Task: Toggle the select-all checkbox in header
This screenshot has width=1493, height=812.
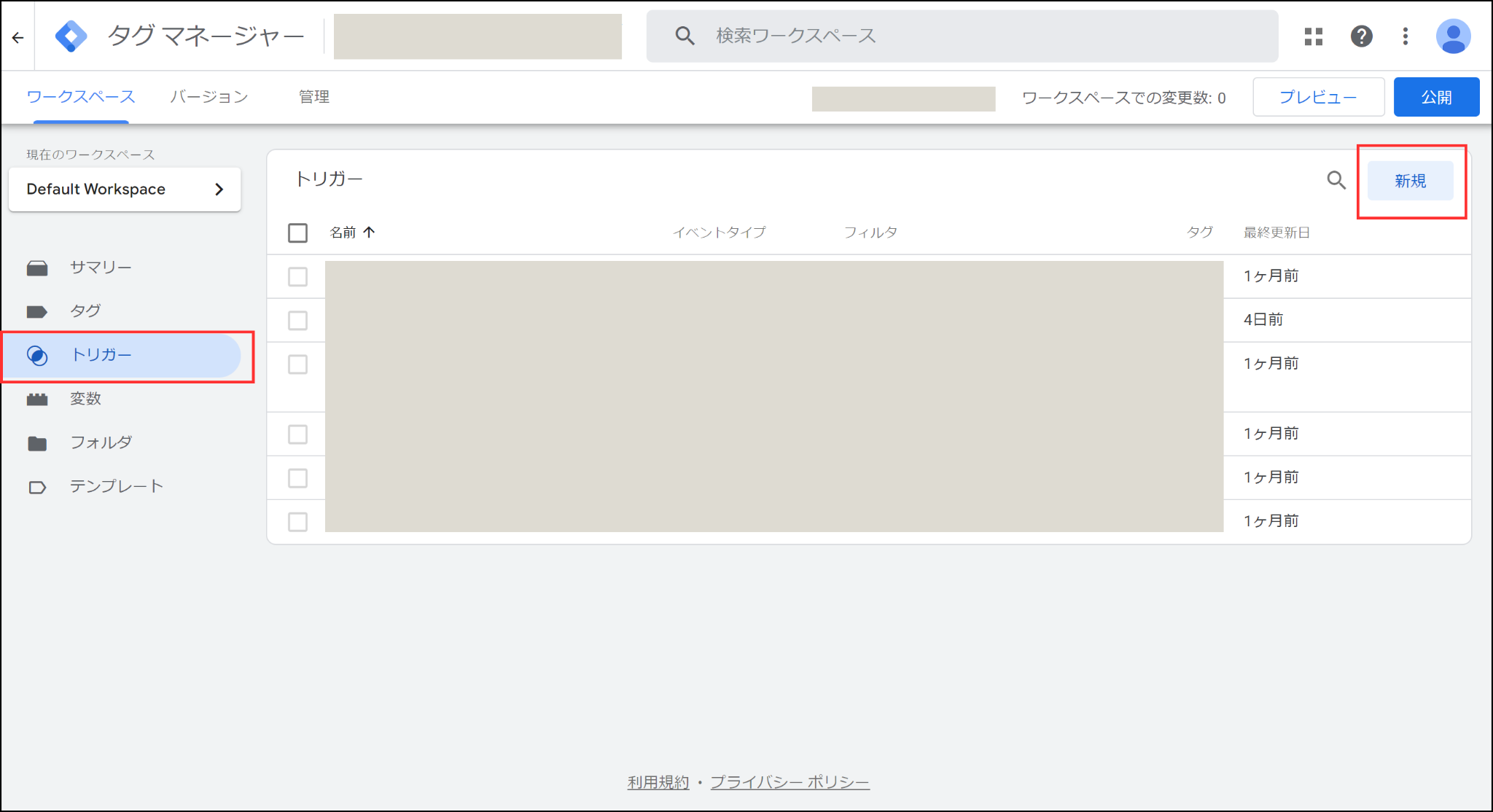Action: coord(297,233)
